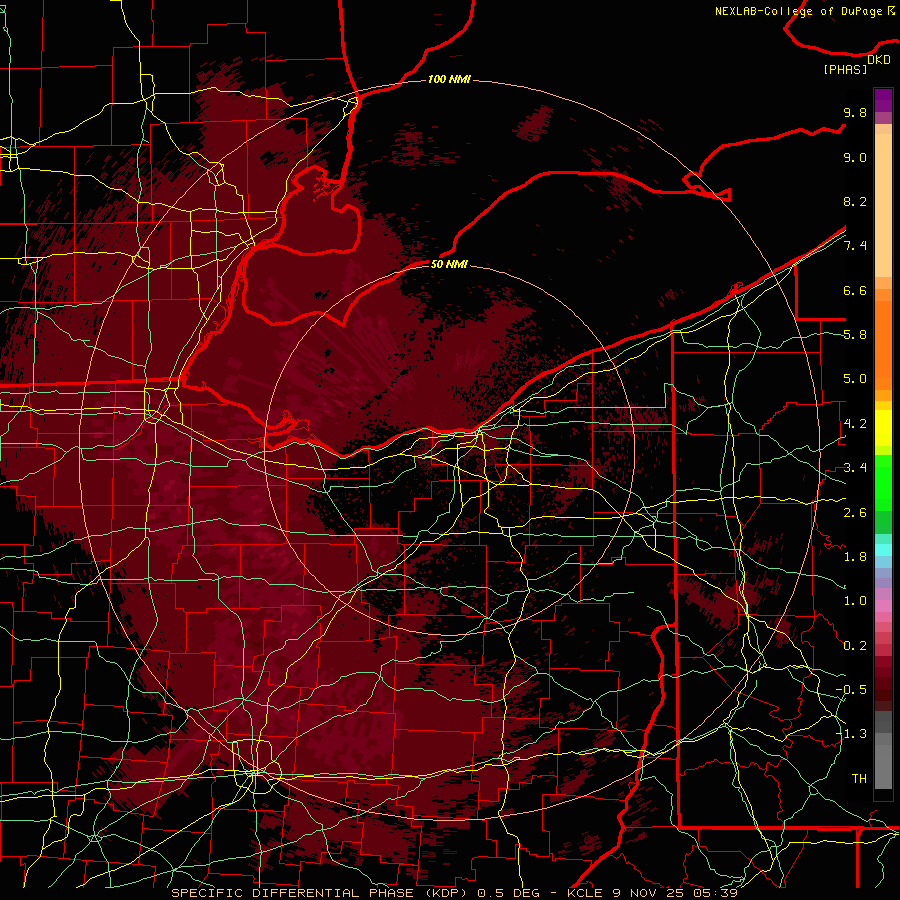
Task: Click the gray segment of the color bar
Action: pos(883,752)
